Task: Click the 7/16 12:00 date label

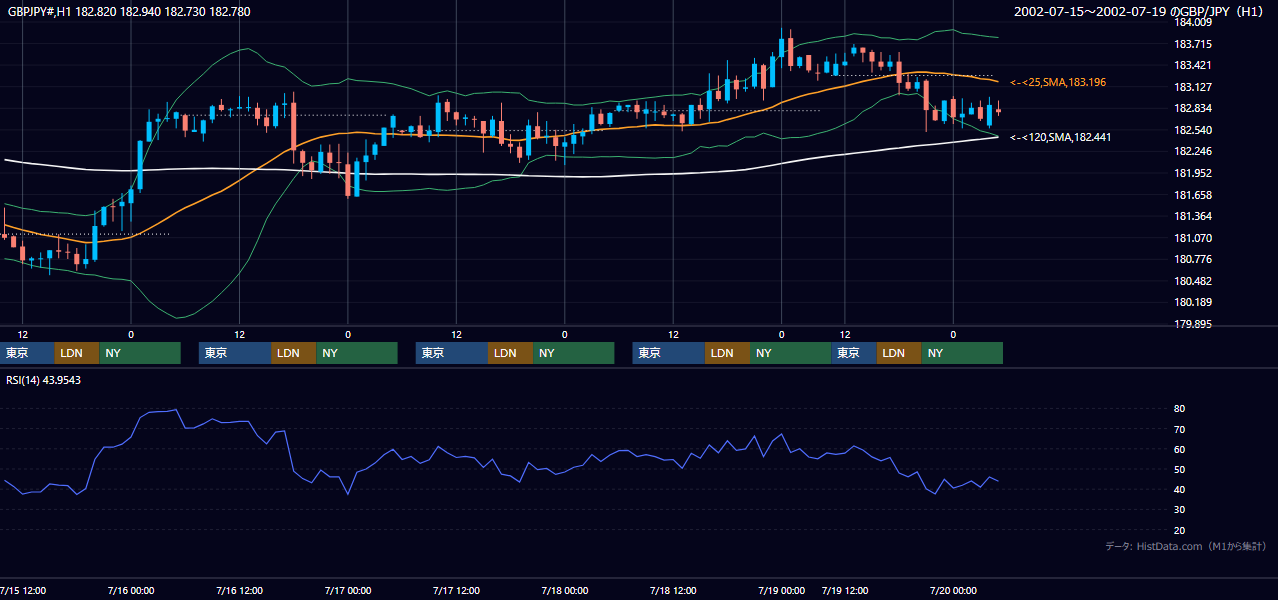Action: [x=238, y=591]
